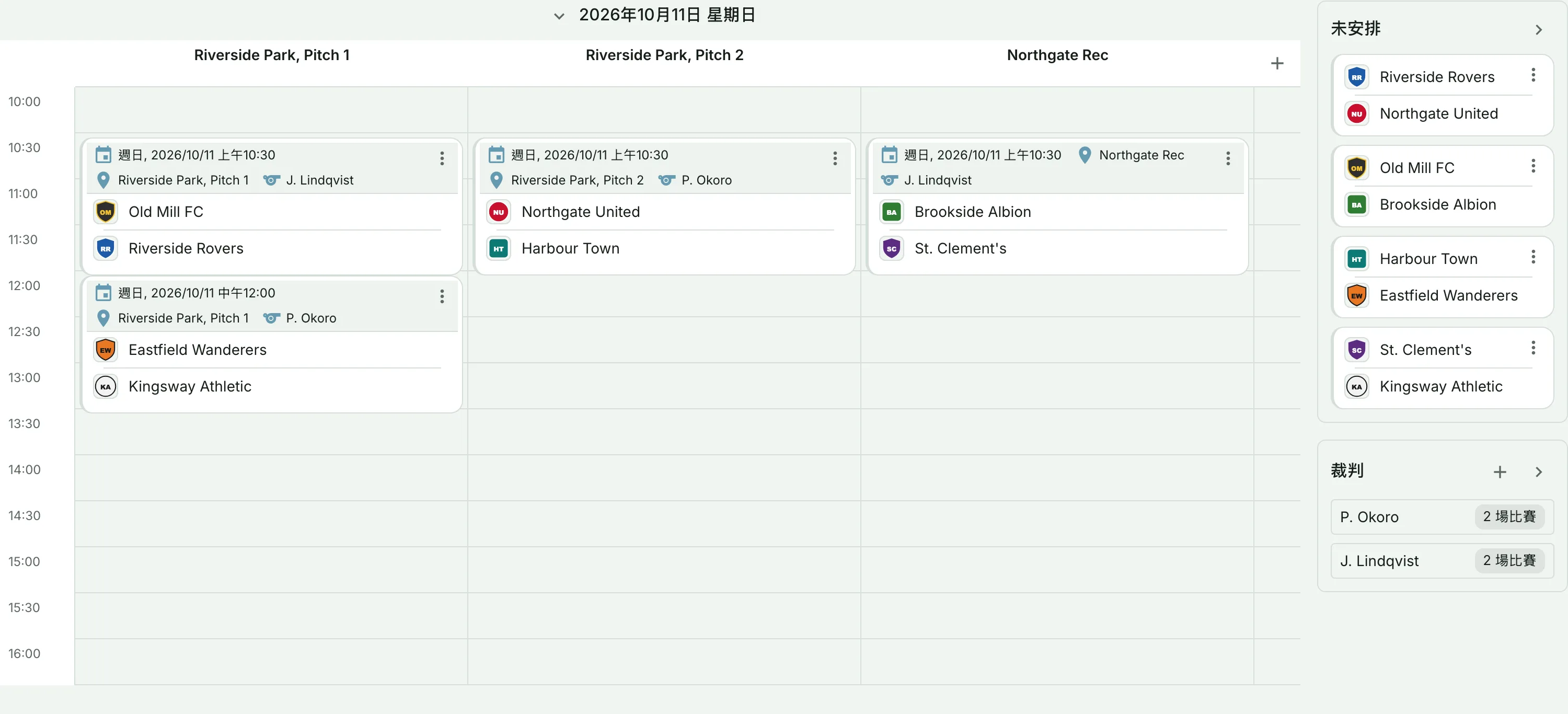Collapse the 裁判 referees panel chevron
This screenshot has height=714, width=1568.
coord(1538,472)
